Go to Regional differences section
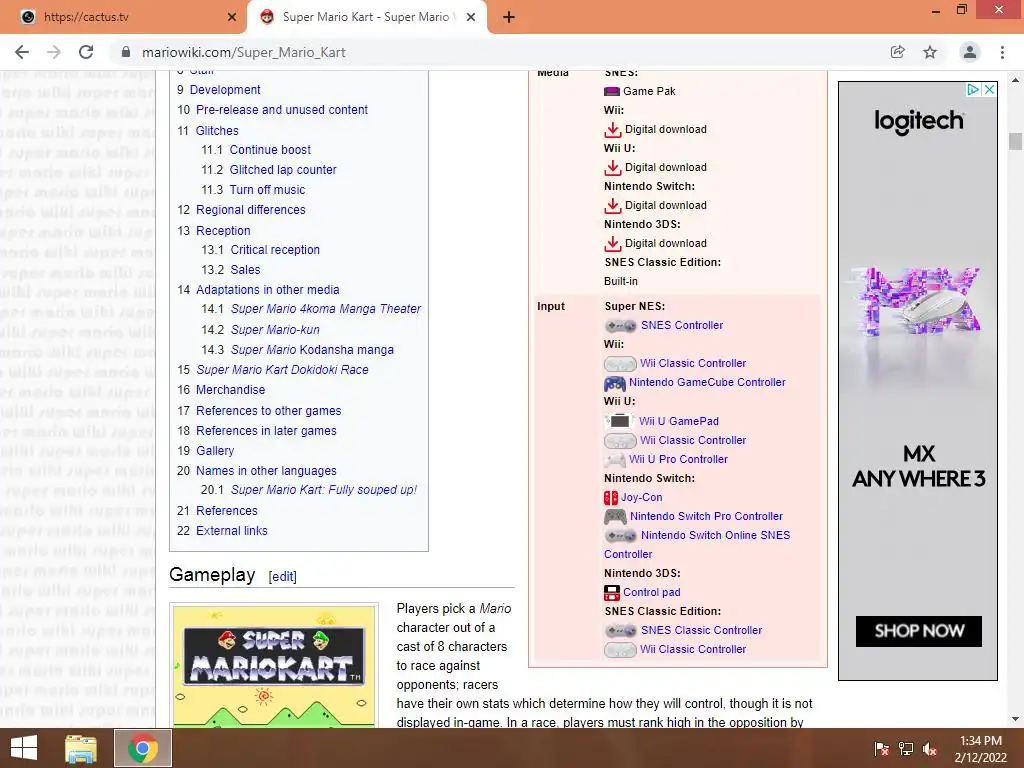Screen dimensions: 1024x768 point(251,210)
